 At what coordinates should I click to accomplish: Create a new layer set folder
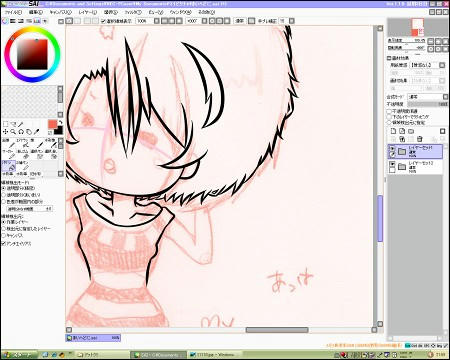[411, 131]
